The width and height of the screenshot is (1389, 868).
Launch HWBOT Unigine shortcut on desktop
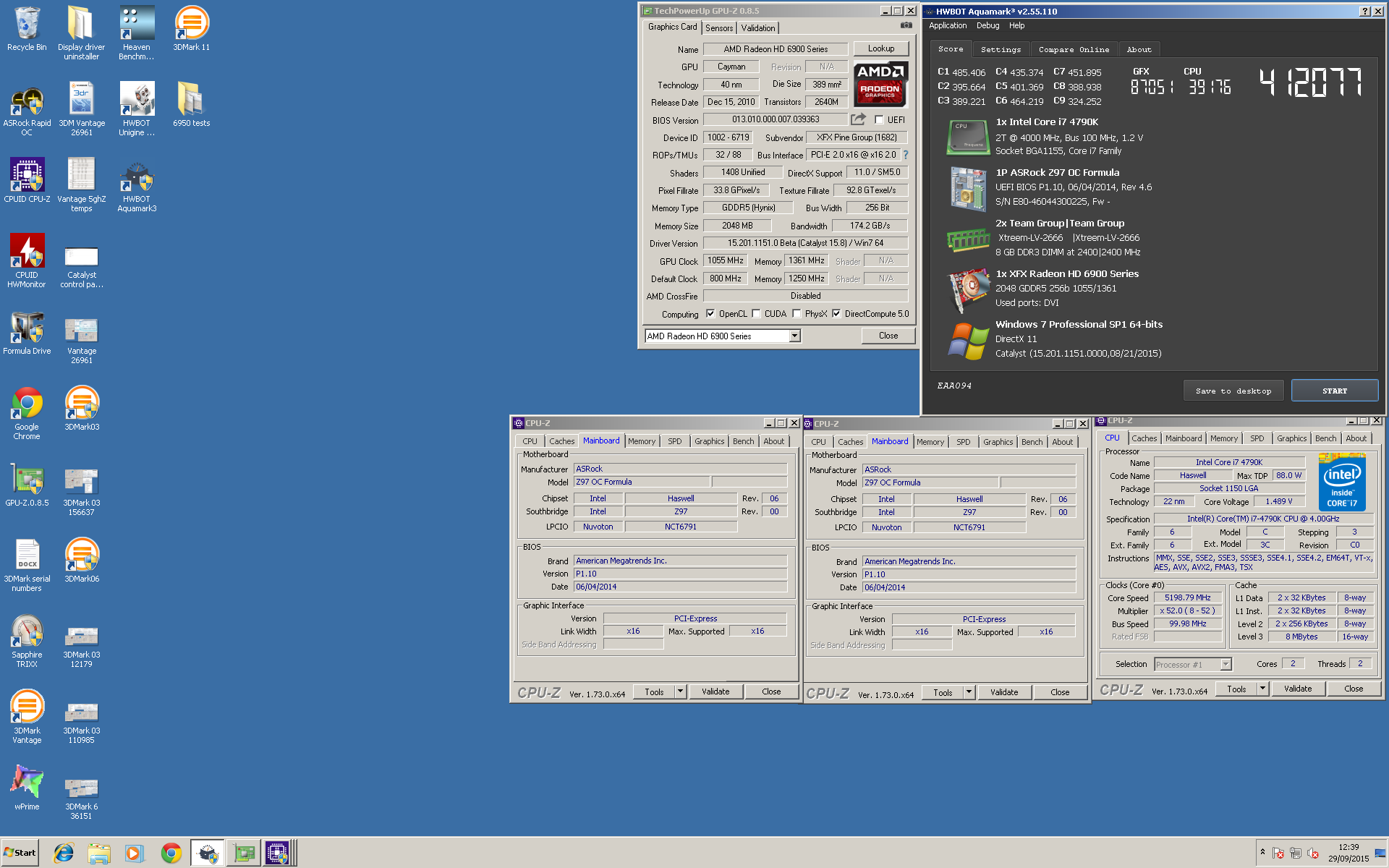point(137,109)
